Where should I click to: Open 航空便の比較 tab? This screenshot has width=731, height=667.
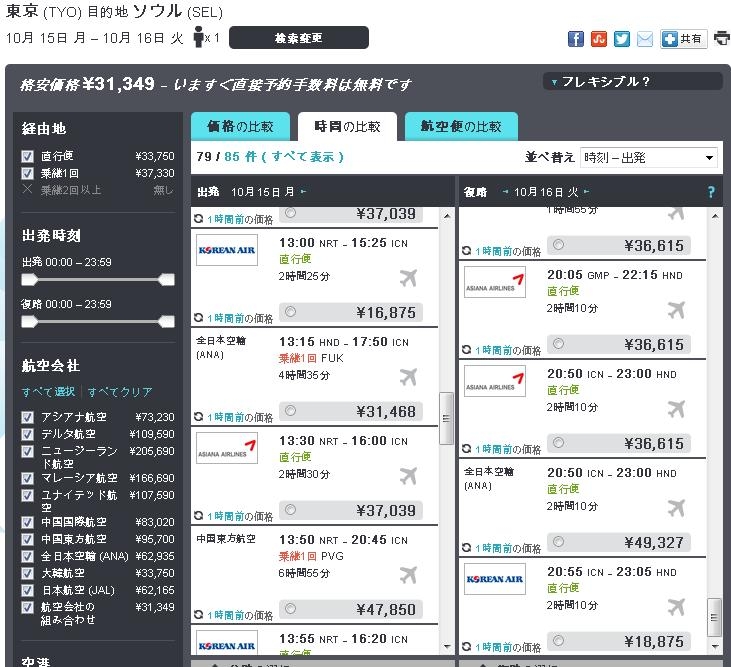[x=461, y=126]
